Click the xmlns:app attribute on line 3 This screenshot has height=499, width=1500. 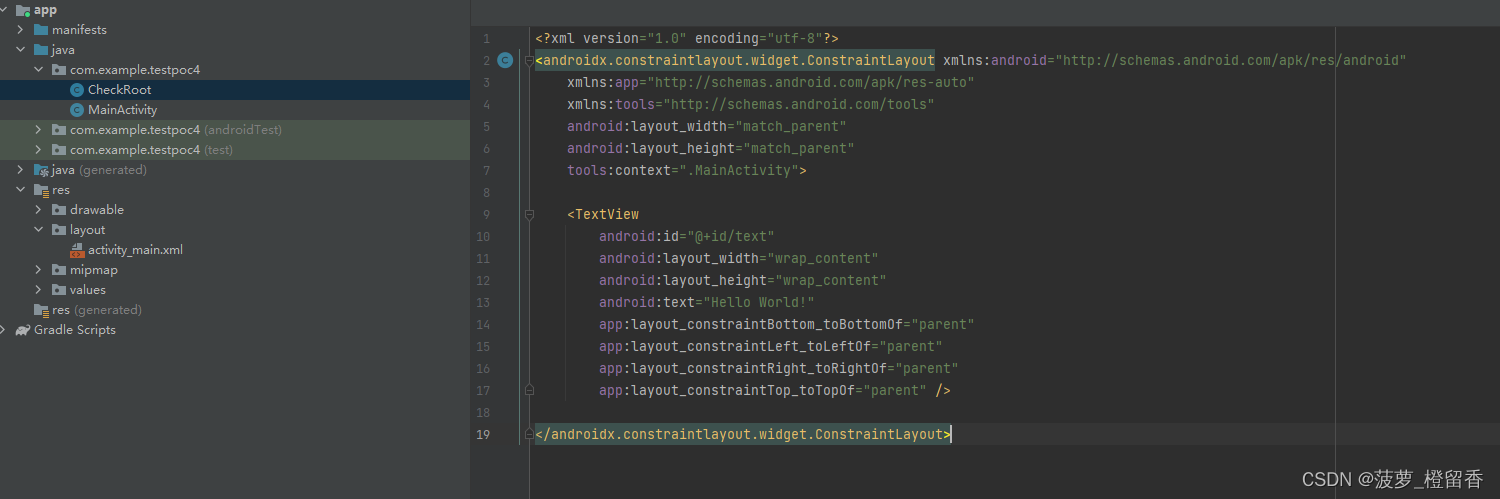coord(603,82)
